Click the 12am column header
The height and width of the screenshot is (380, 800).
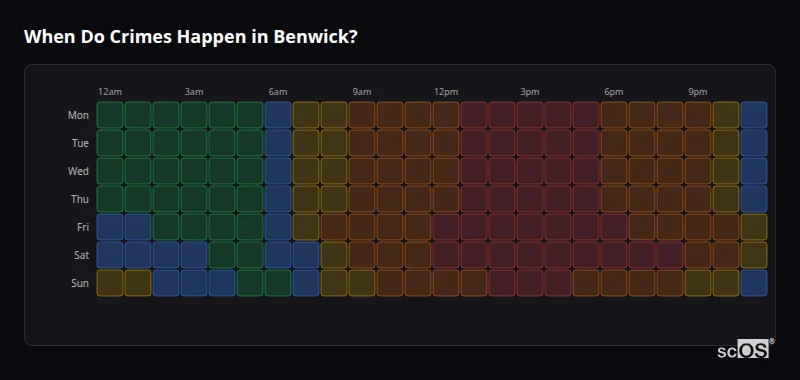pyautogui.click(x=110, y=92)
